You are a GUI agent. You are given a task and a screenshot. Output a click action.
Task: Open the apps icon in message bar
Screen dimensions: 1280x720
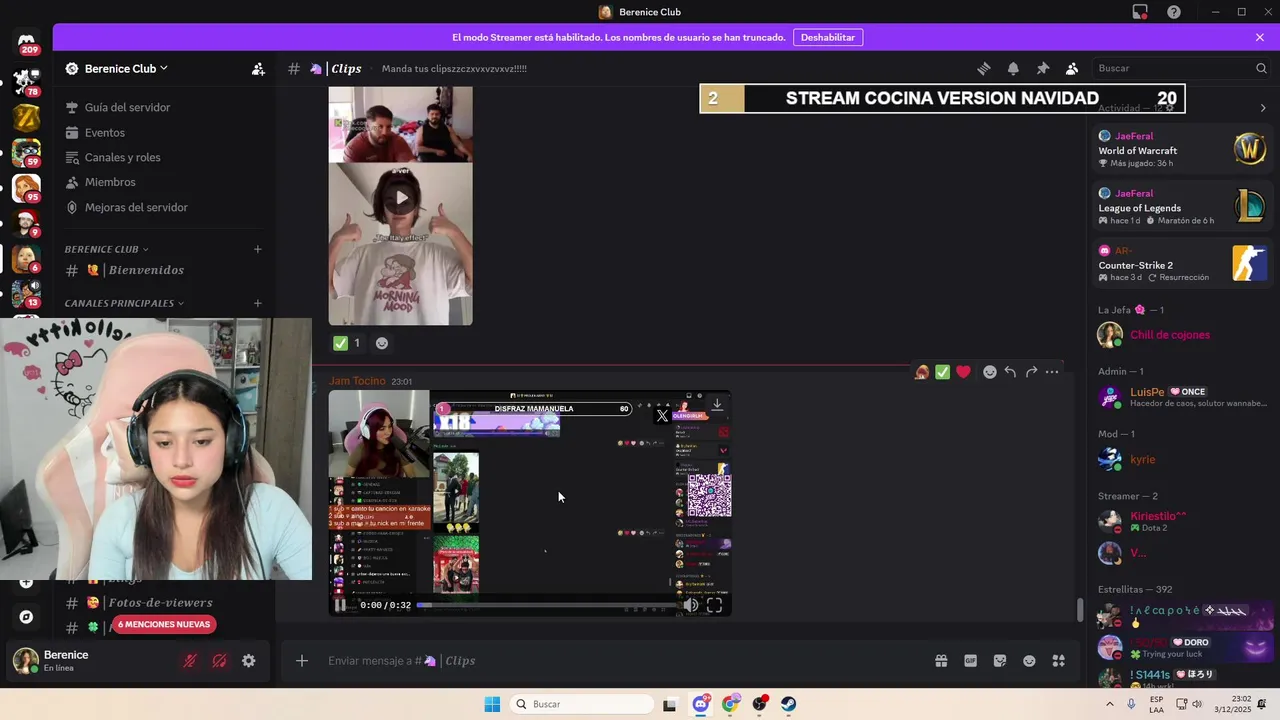1059,661
